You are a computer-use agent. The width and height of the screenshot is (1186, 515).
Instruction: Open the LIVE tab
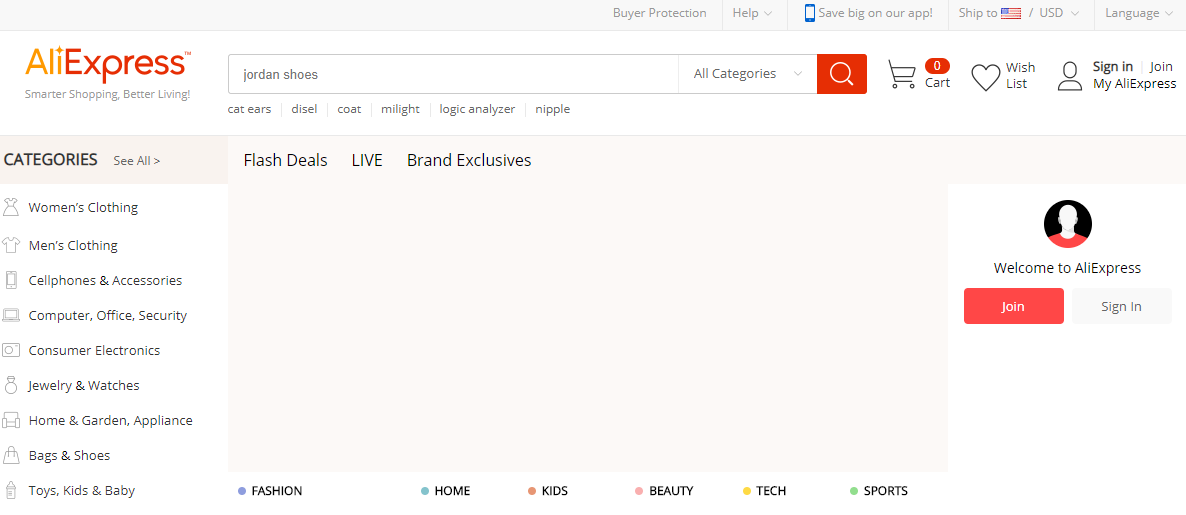point(367,160)
